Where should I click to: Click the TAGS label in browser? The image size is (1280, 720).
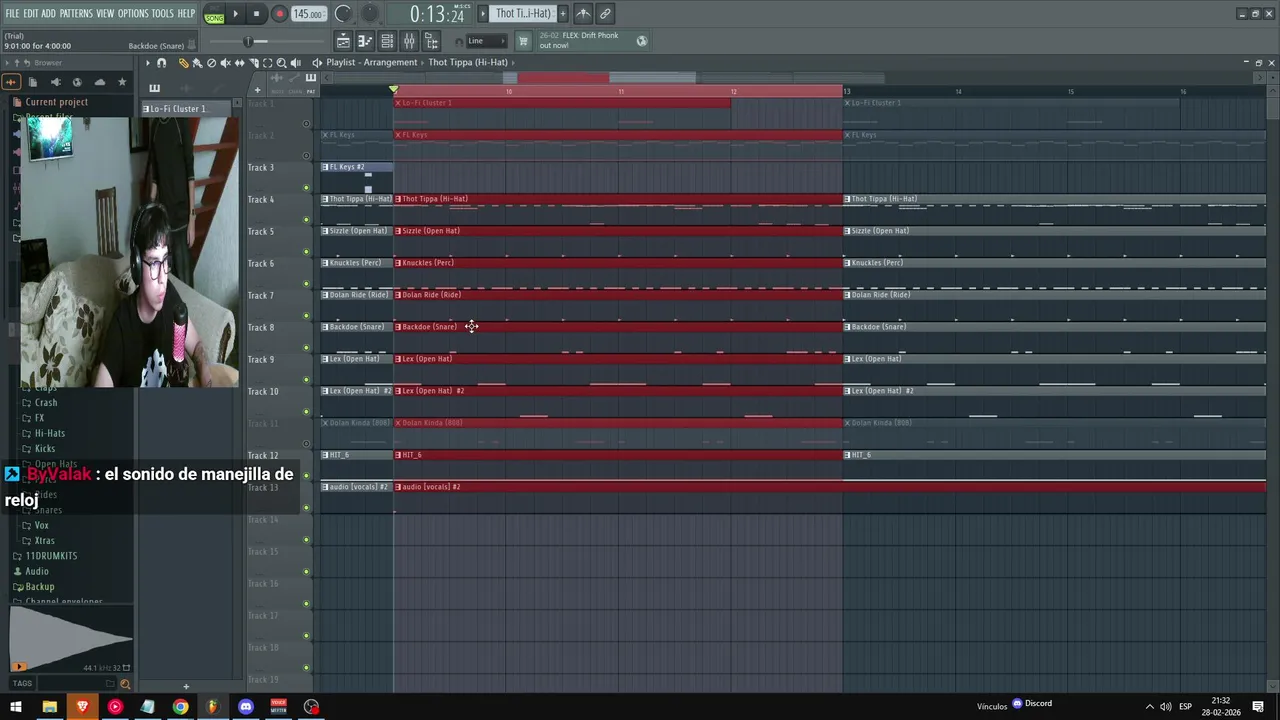tap(22, 684)
